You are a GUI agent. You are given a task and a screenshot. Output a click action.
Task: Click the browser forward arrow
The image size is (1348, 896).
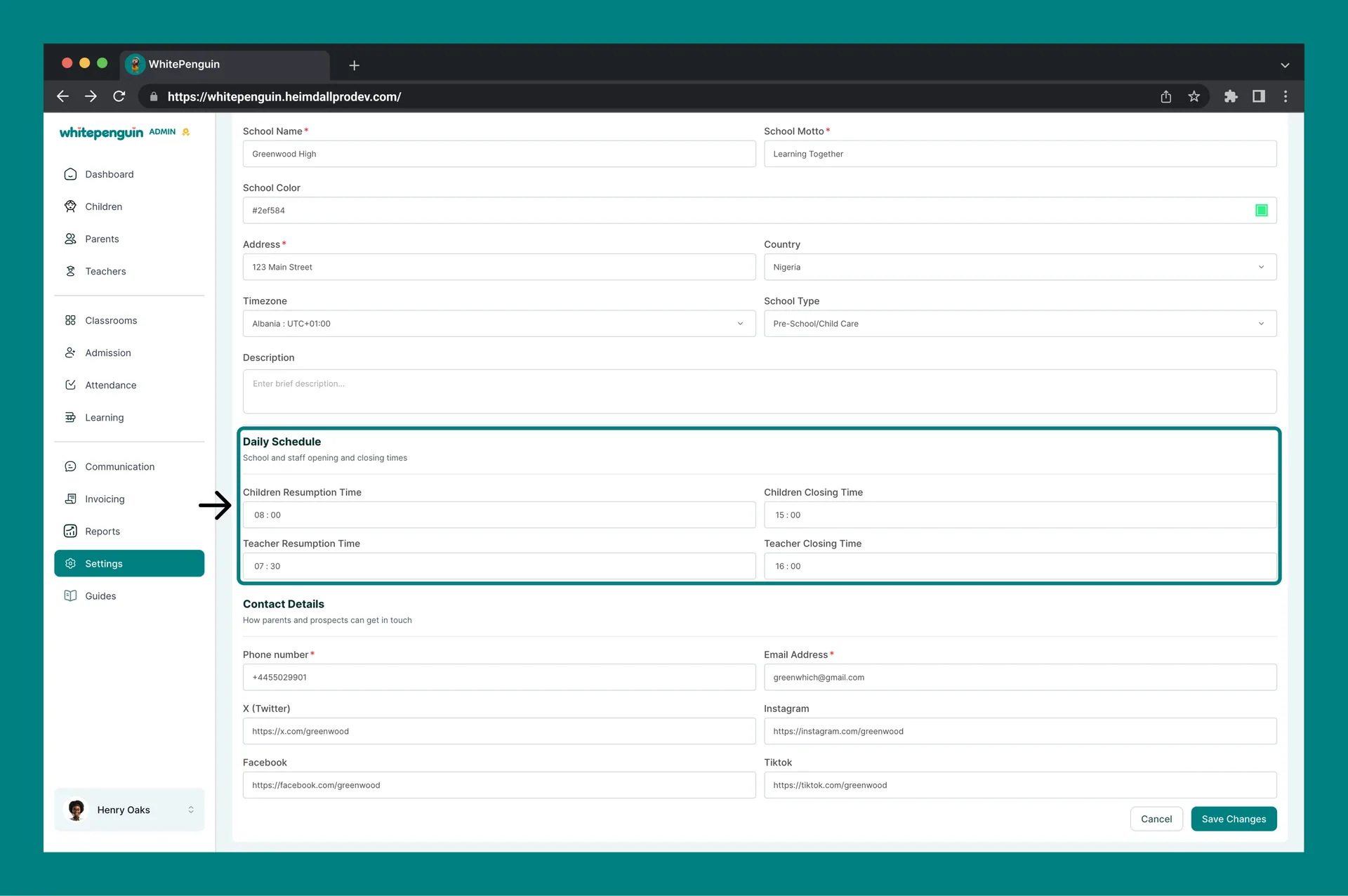[x=91, y=96]
